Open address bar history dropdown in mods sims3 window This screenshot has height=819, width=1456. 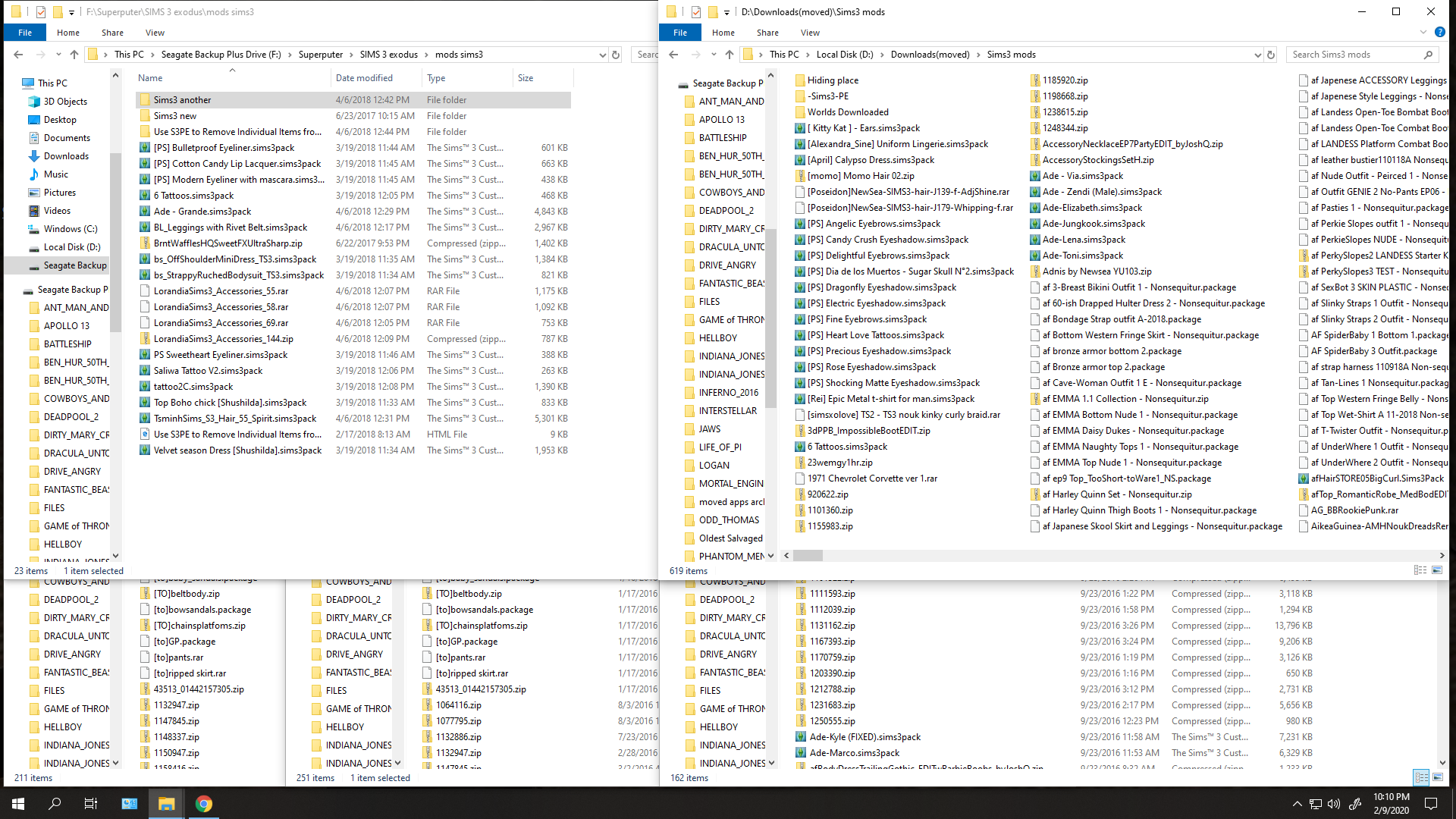[x=602, y=55]
